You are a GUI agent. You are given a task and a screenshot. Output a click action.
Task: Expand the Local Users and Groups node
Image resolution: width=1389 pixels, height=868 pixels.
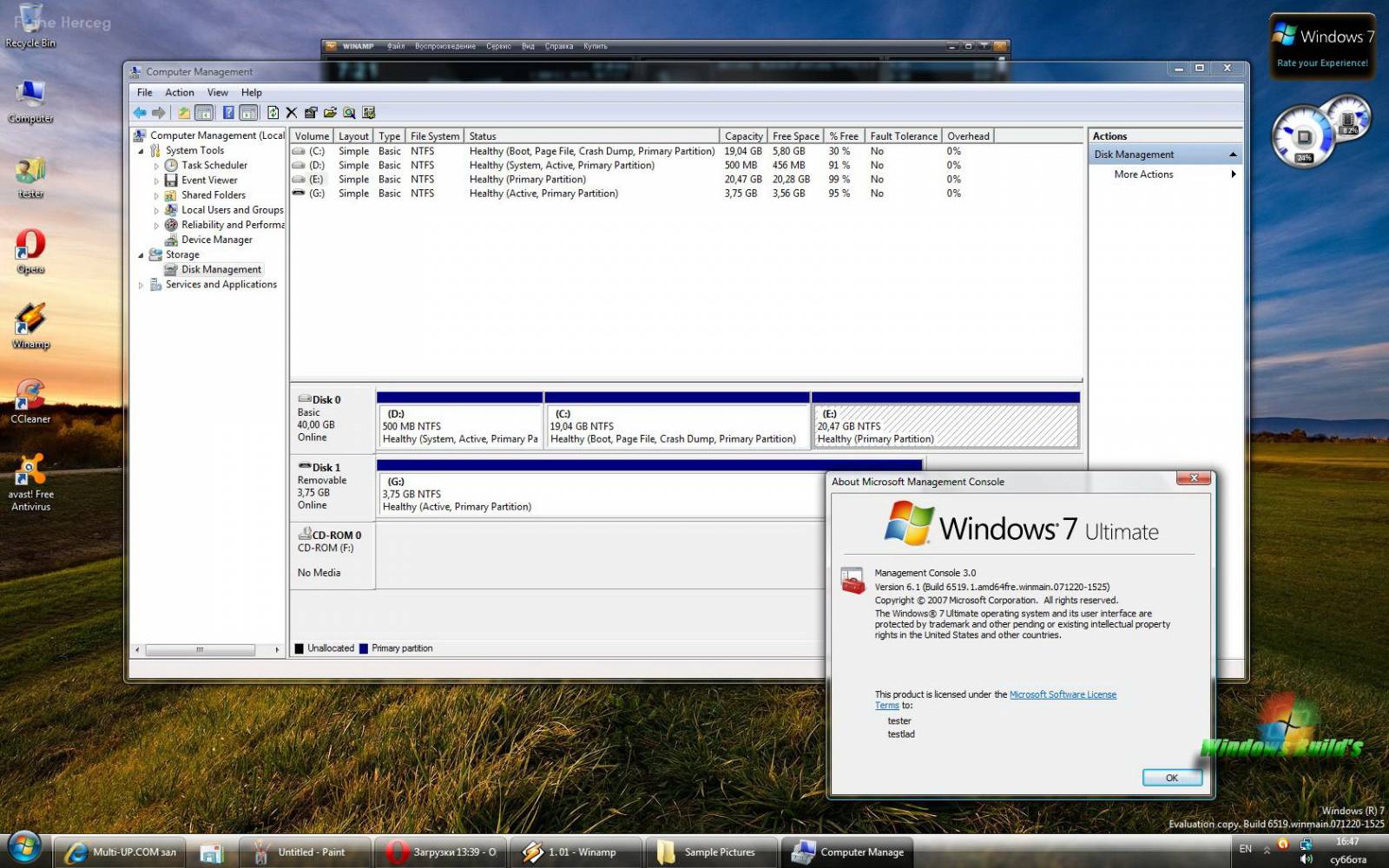click(x=156, y=210)
